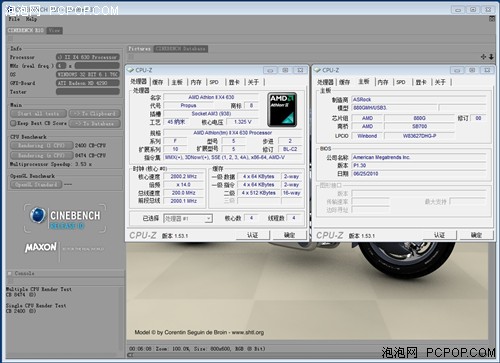Select 主板 tab in left CPU-Z window
500x363 pixels.
[177, 82]
